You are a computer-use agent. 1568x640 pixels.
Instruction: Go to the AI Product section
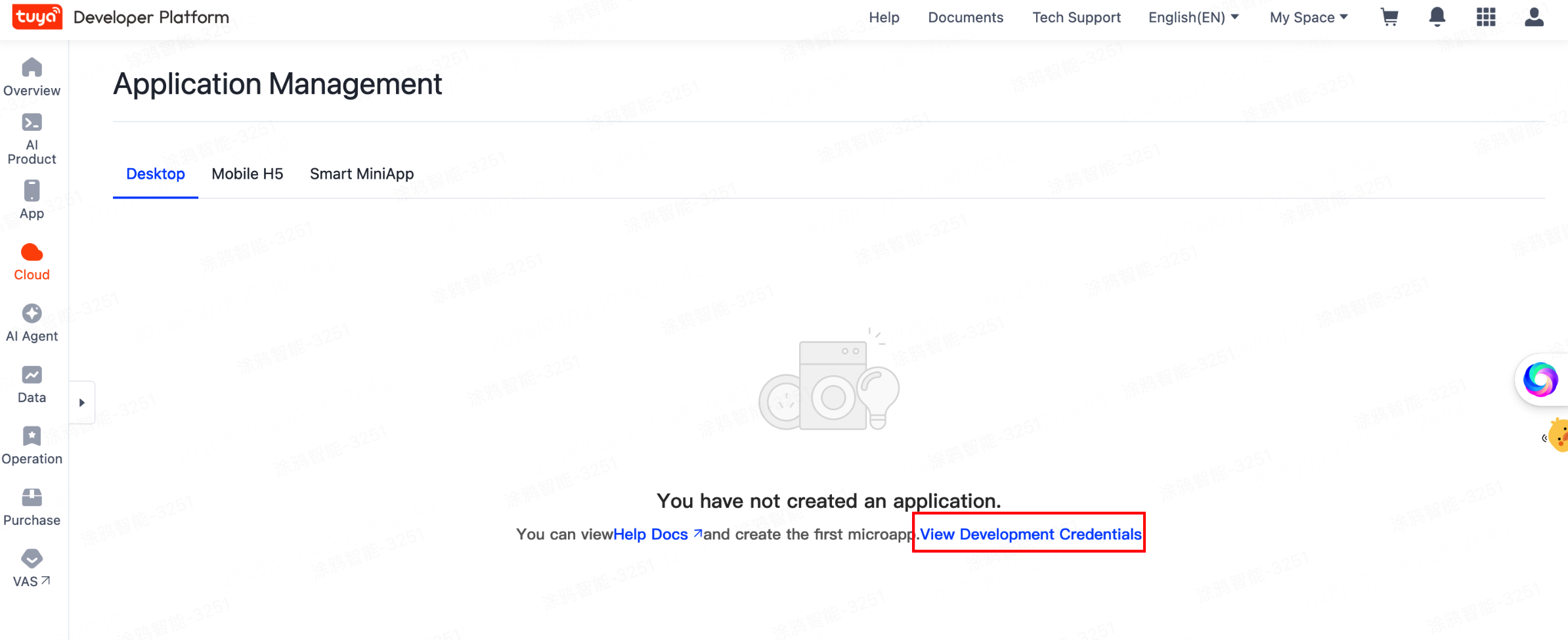click(x=32, y=139)
